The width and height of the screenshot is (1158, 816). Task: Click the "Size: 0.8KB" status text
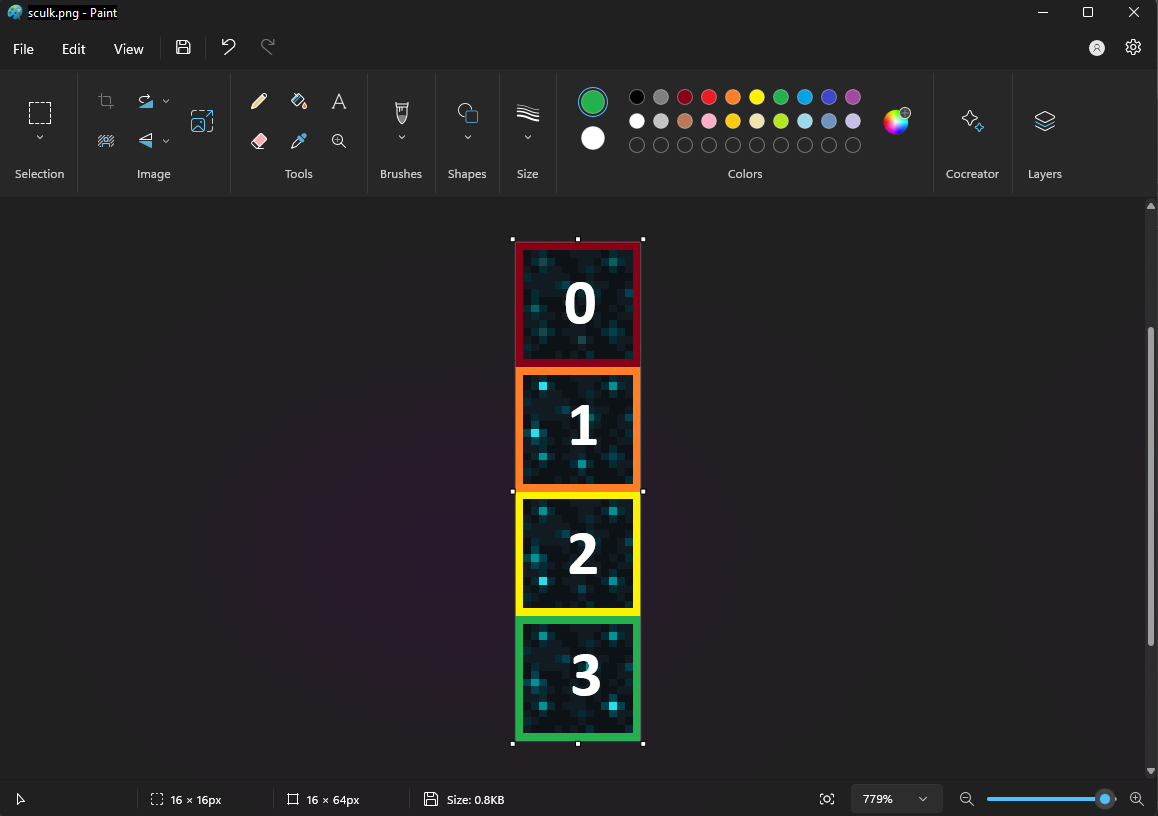(476, 800)
